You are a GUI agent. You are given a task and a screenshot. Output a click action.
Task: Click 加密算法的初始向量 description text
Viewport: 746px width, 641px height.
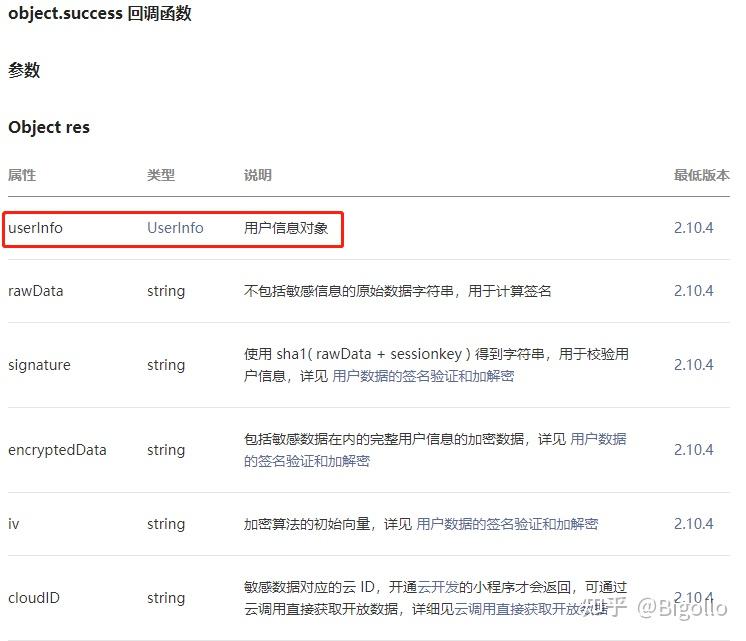pos(307,524)
